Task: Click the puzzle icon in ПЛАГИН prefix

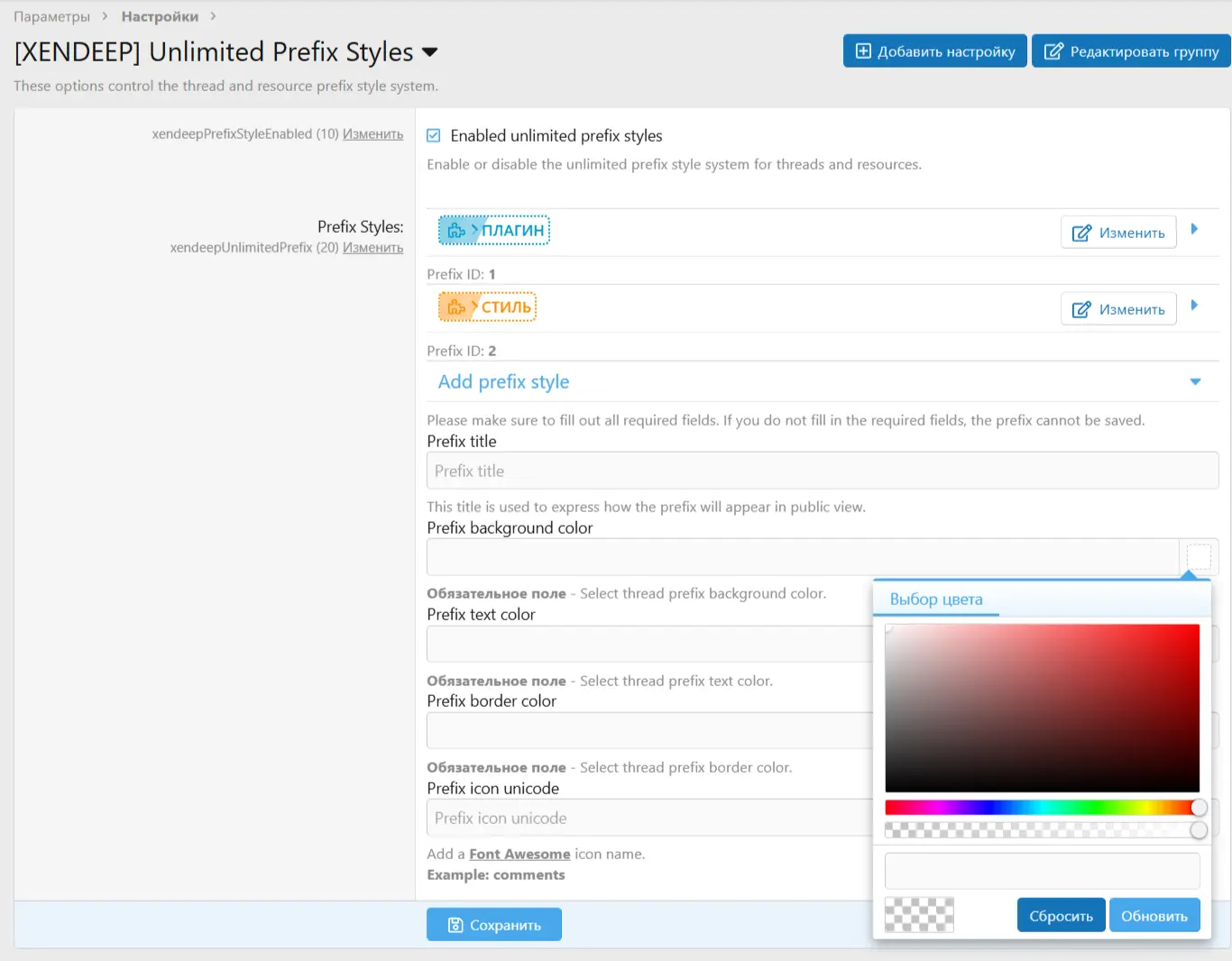Action: [x=456, y=231]
